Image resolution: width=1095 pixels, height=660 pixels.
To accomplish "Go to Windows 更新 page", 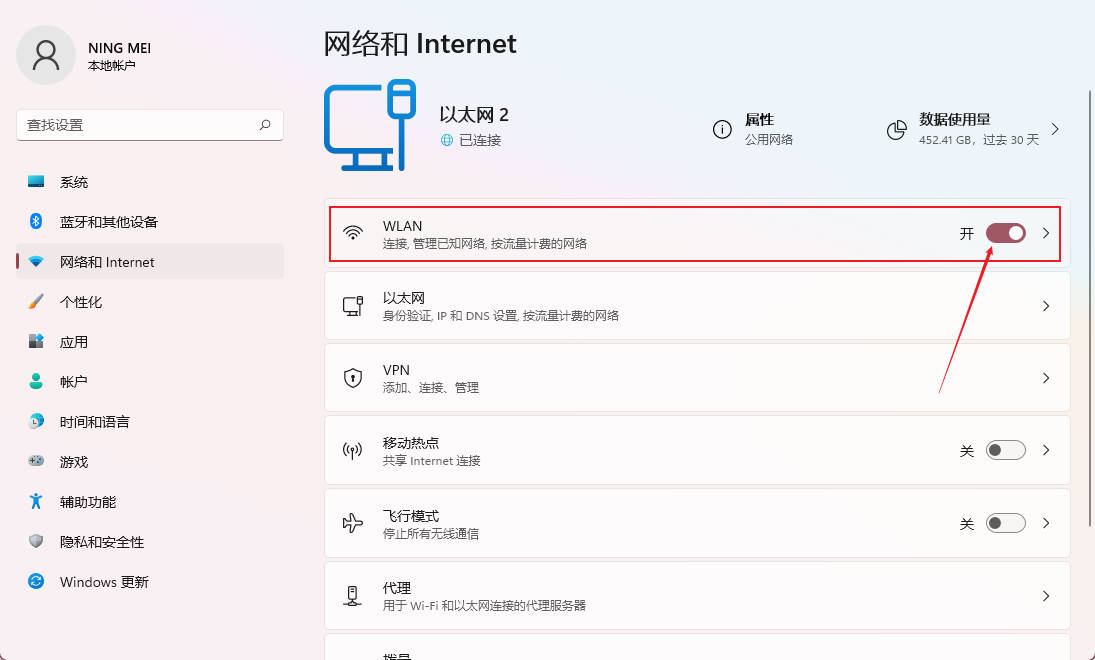I will [x=150, y=582].
